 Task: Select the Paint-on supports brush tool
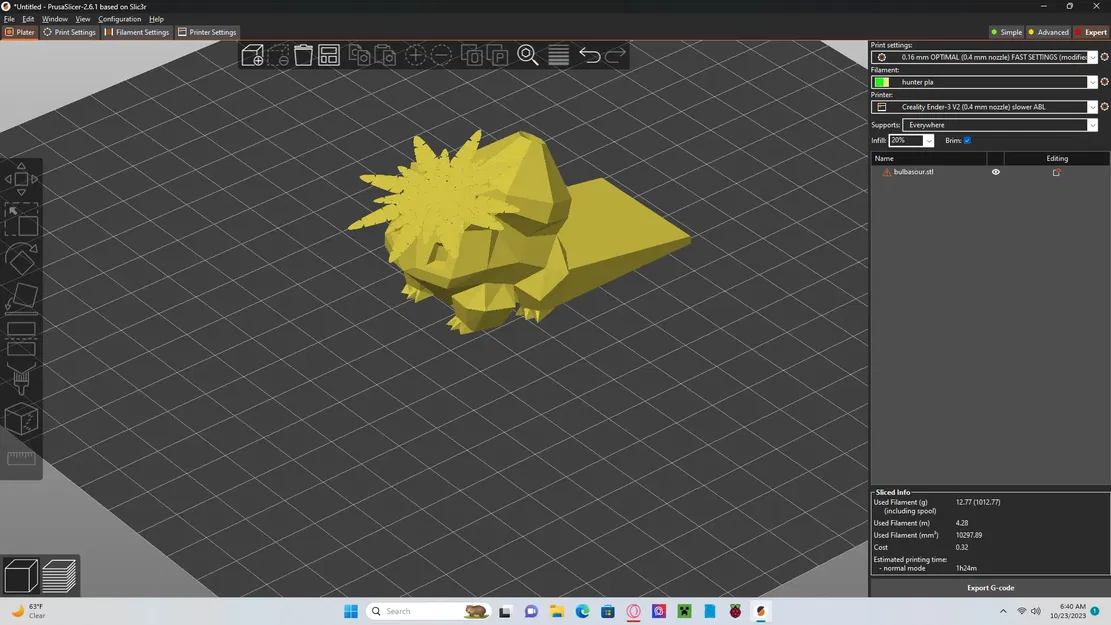click(21, 379)
